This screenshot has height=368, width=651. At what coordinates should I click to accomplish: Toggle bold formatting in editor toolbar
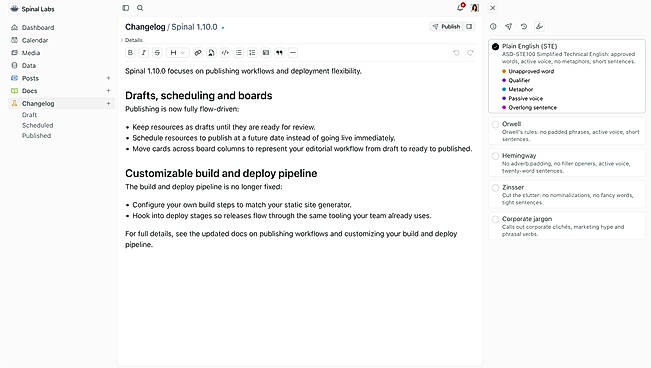pos(130,53)
